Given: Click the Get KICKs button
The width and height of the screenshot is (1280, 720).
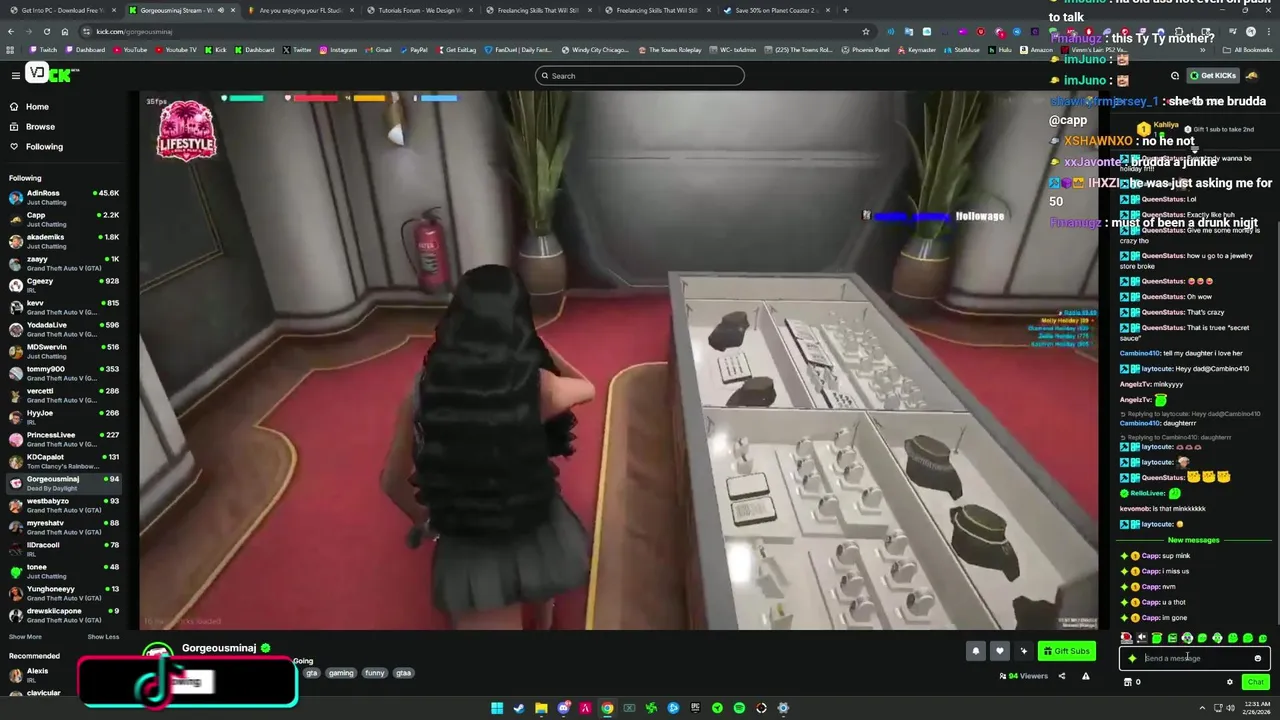Looking at the screenshot, I should (x=1212, y=75).
